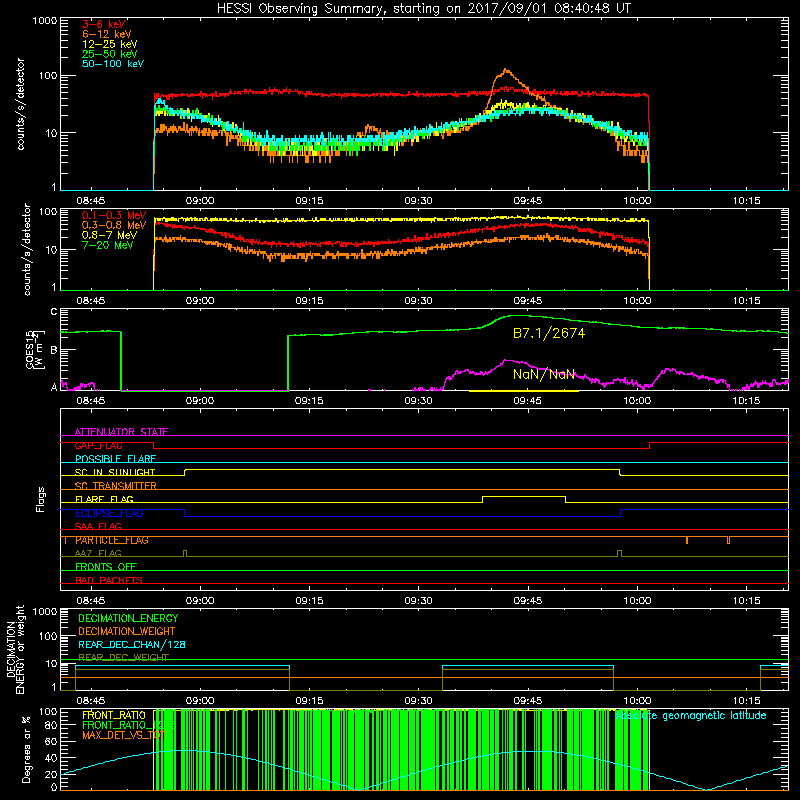This screenshot has width=800, height=800.
Task: Click the "B7.1/2674" flare annotation
Action: pos(549,334)
